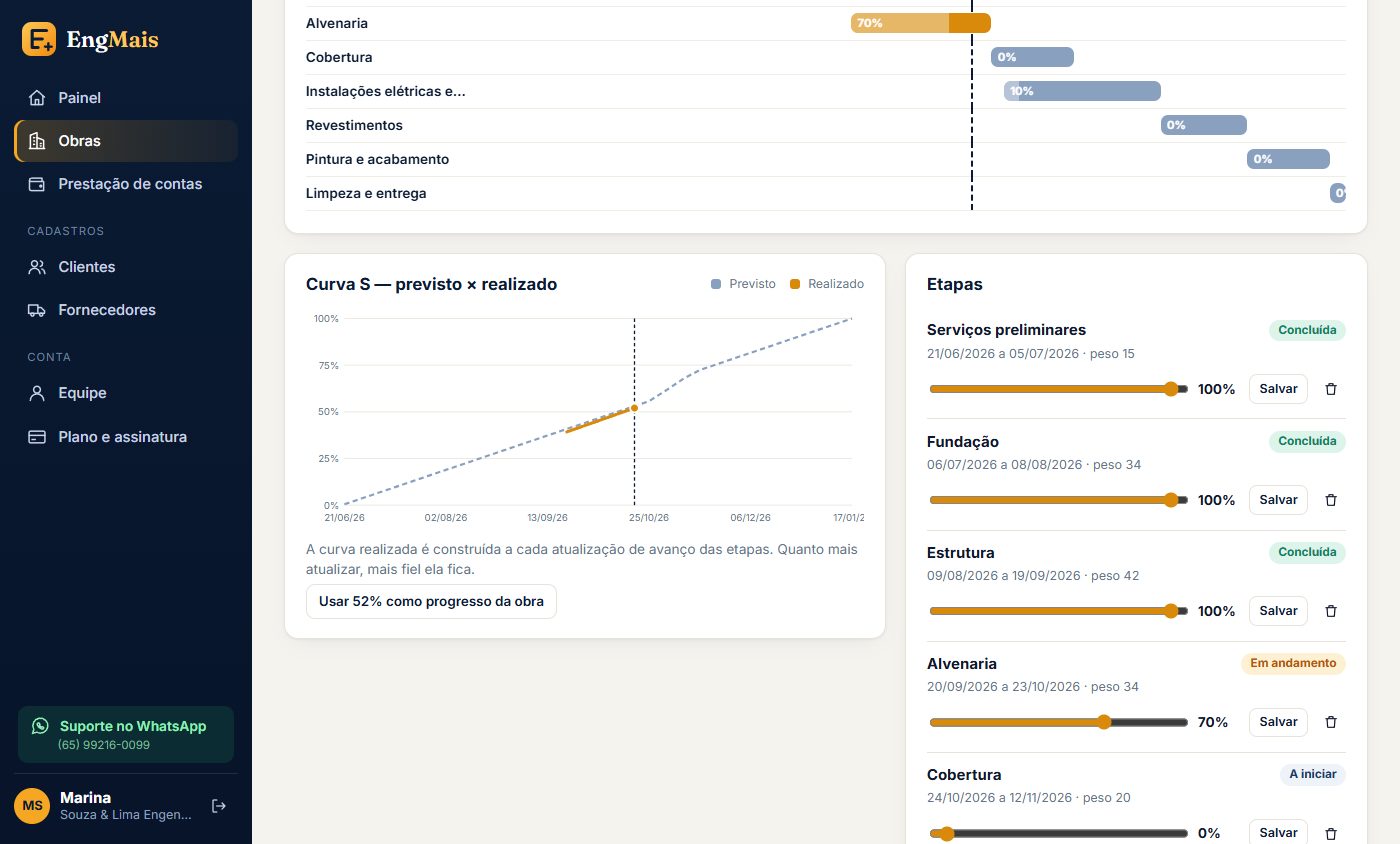This screenshot has width=1400, height=844.
Task: Adjust the Estrutura progress slider
Action: 1058,611
